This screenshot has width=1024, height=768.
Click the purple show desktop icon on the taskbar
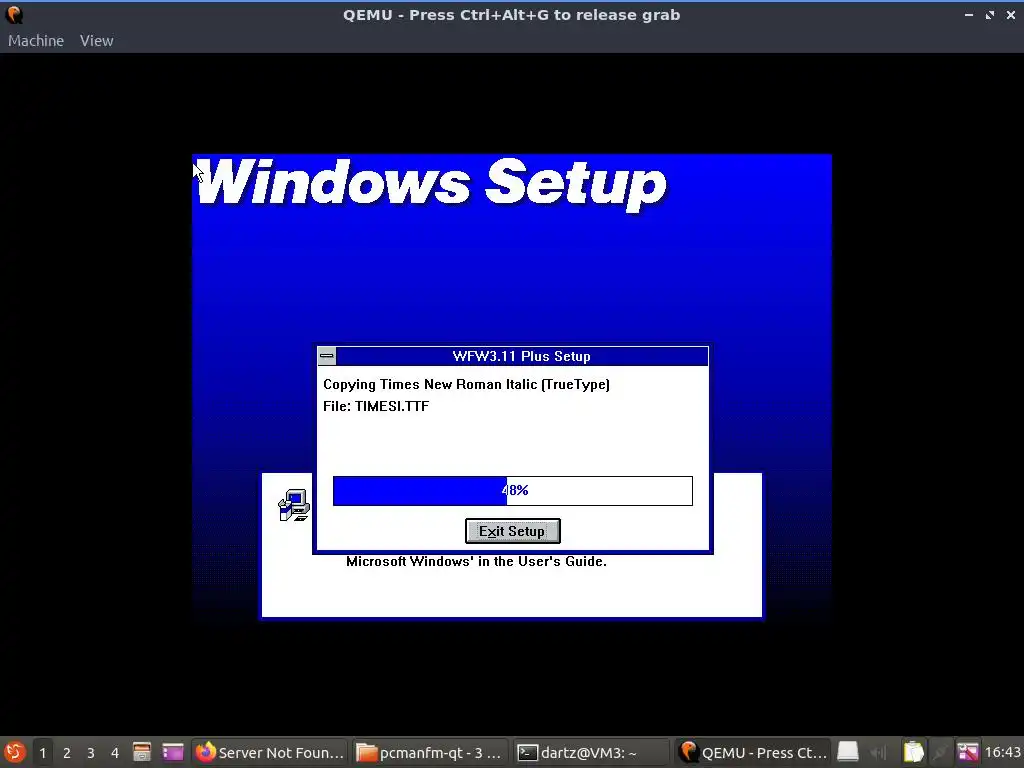click(173, 752)
